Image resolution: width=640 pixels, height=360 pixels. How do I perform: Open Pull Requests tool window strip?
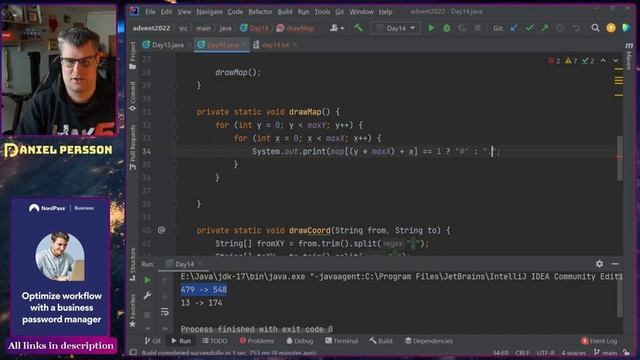pyautogui.click(x=133, y=147)
